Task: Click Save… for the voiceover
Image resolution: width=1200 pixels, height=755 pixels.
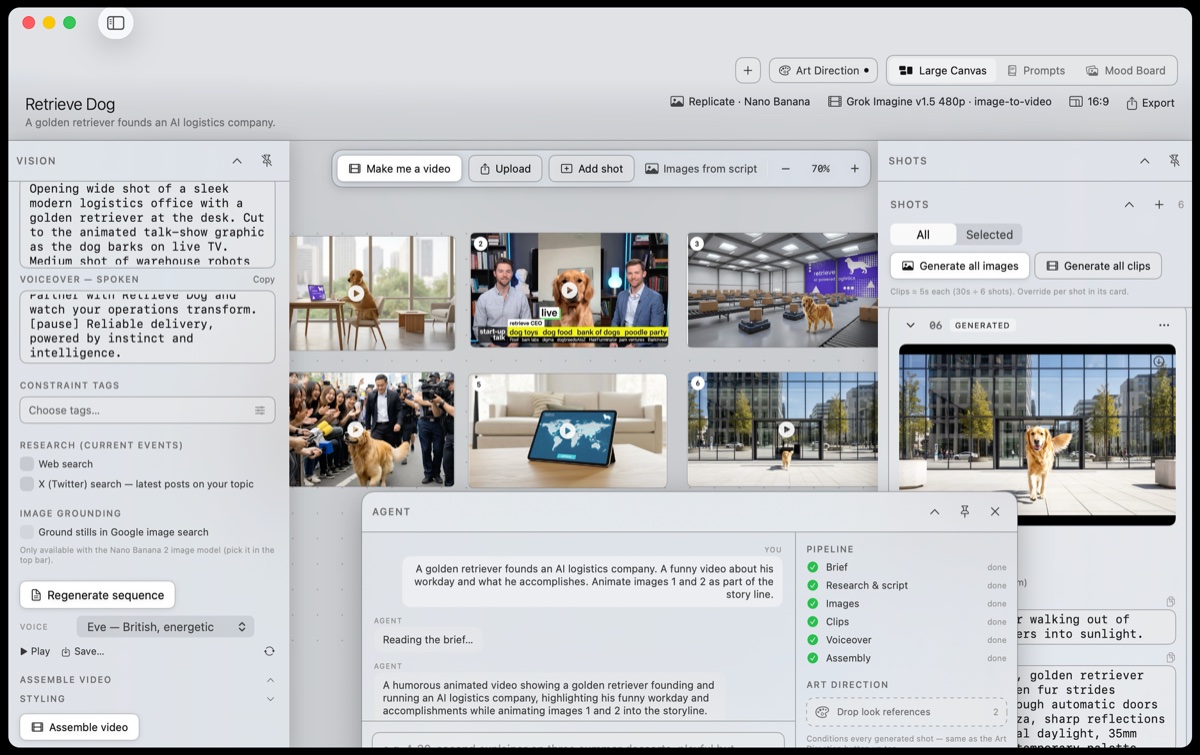Action: 82,651
